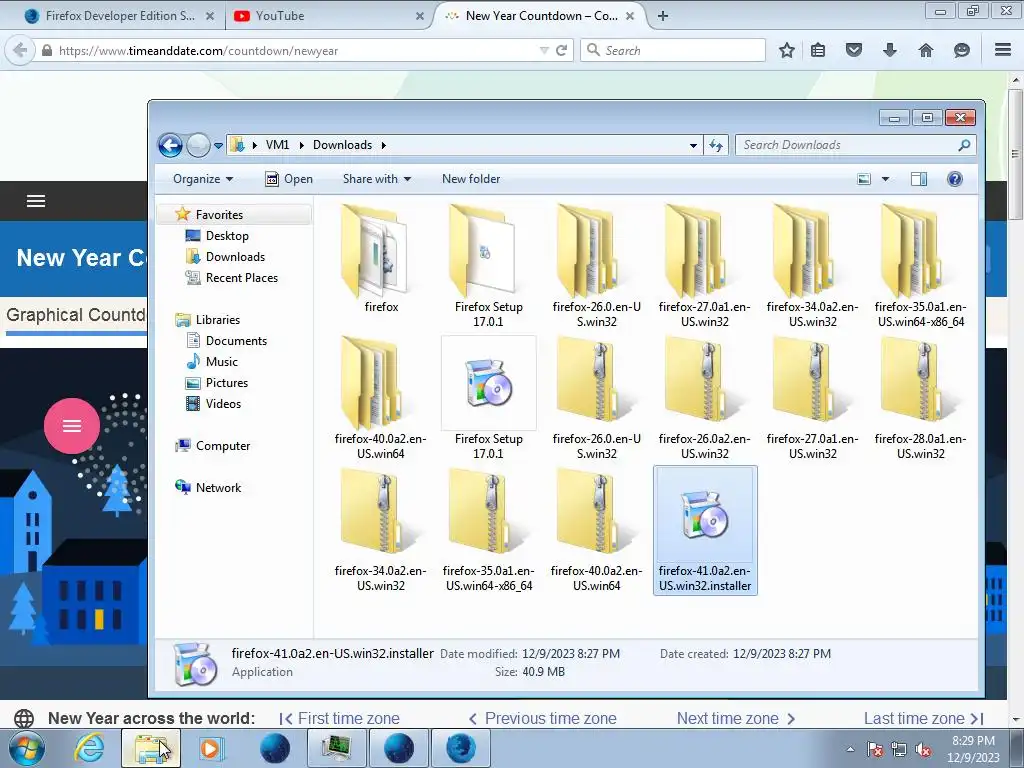This screenshot has height=768, width=1024.
Task: Toggle the Explorer preview pane button
Action: click(919, 179)
